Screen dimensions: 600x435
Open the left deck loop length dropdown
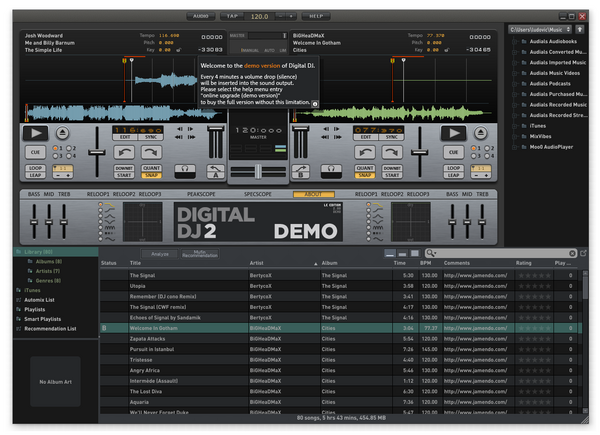pos(63,168)
